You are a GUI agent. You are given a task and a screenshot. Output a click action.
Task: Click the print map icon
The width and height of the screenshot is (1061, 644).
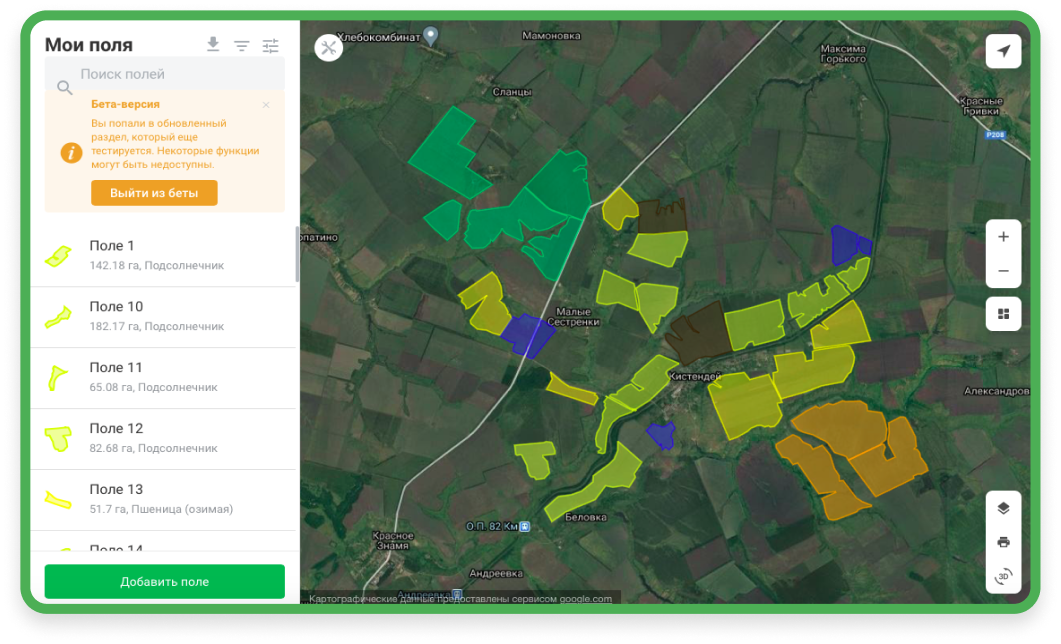point(1003,543)
